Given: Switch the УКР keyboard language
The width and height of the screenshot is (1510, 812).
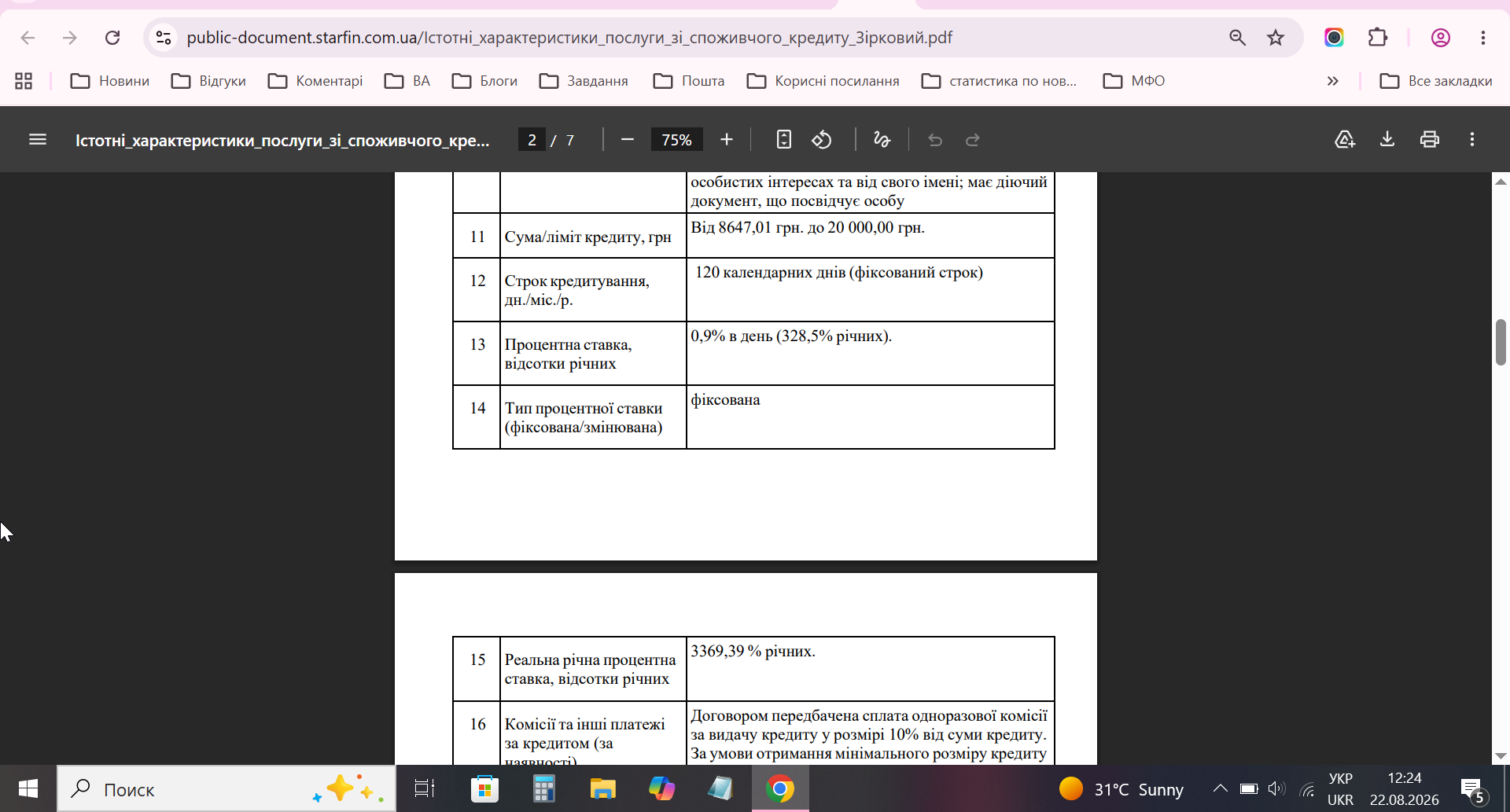Looking at the screenshot, I should coord(1340,788).
